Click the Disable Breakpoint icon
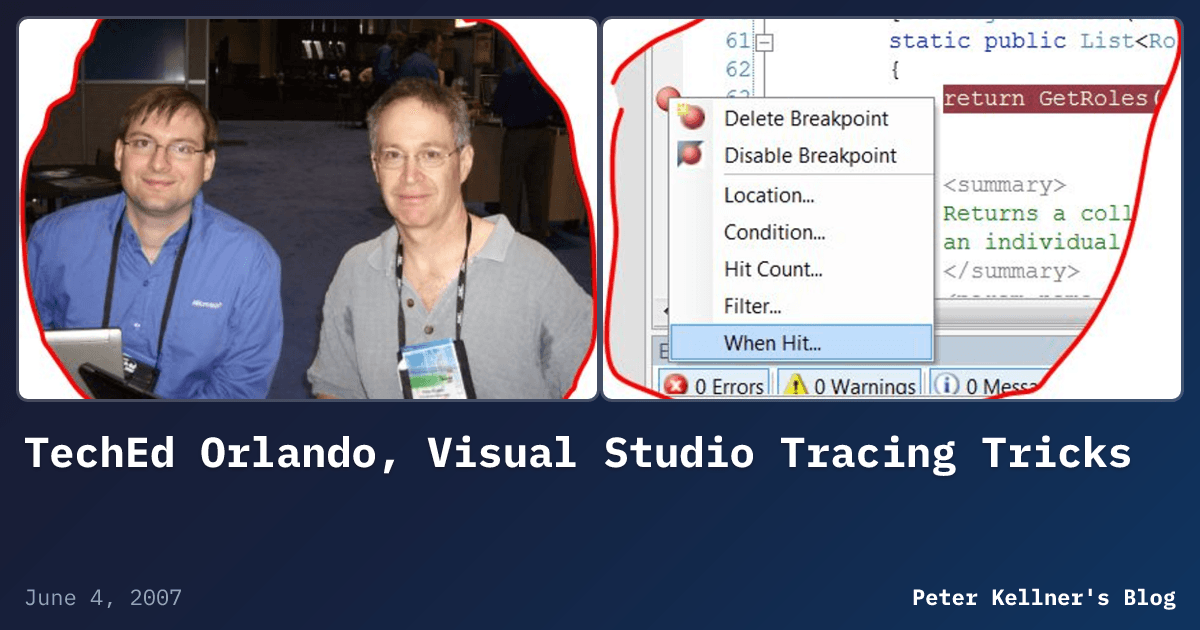This screenshot has height=630, width=1200. click(x=690, y=155)
